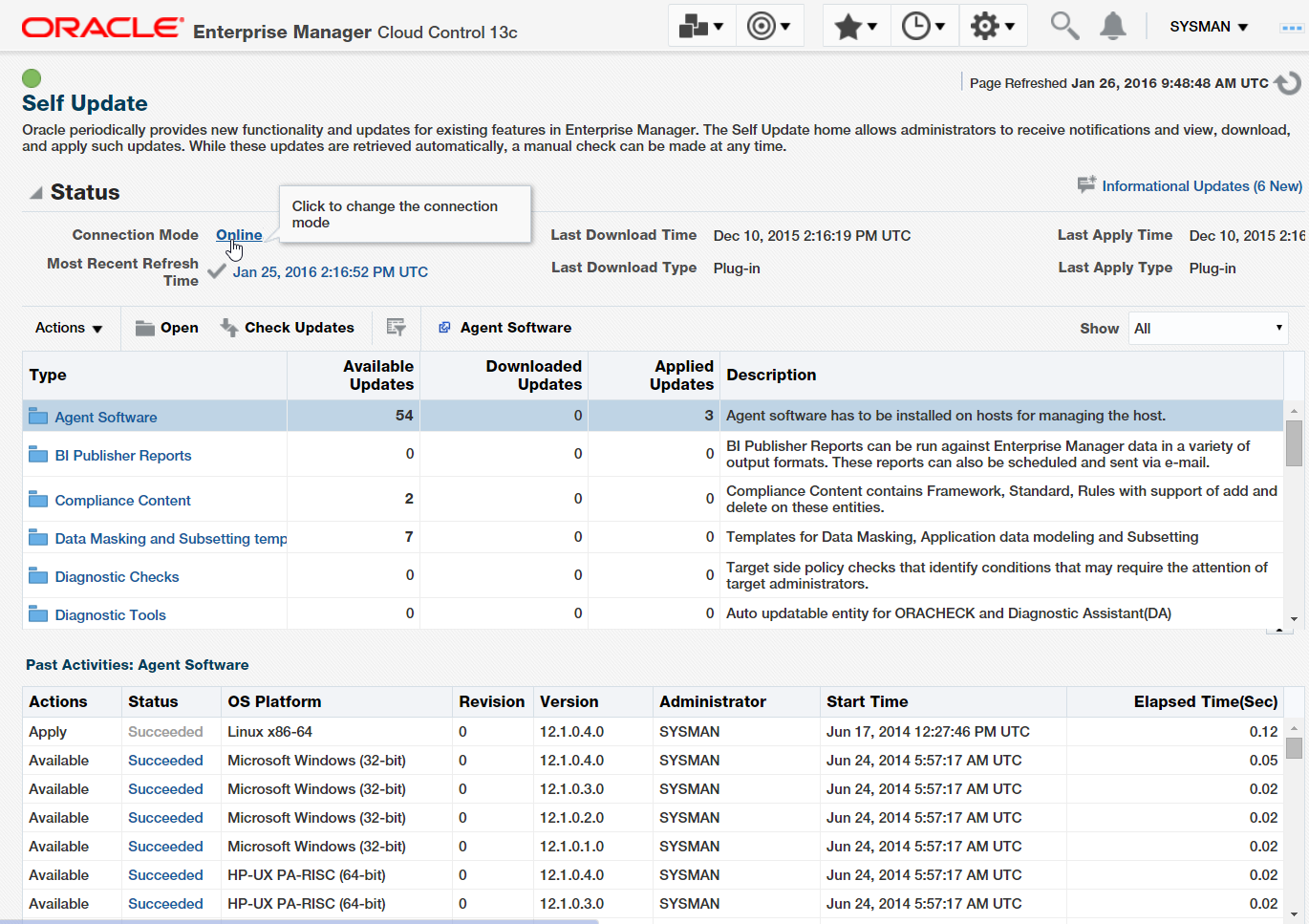Open the Favorites star menu
Screen dimensions: 1309x924
point(856,26)
